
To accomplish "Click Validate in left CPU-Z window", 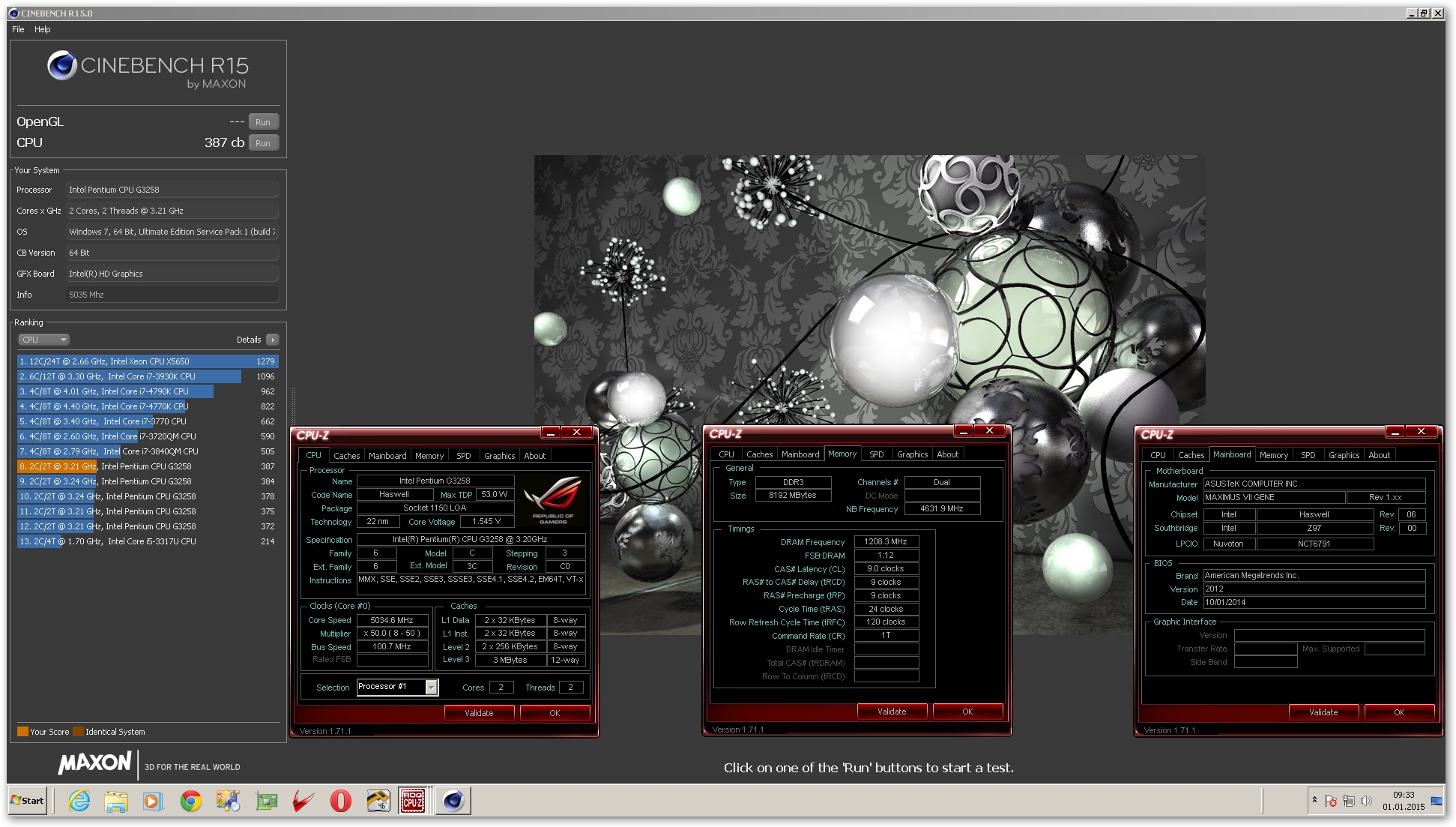I will (x=479, y=713).
